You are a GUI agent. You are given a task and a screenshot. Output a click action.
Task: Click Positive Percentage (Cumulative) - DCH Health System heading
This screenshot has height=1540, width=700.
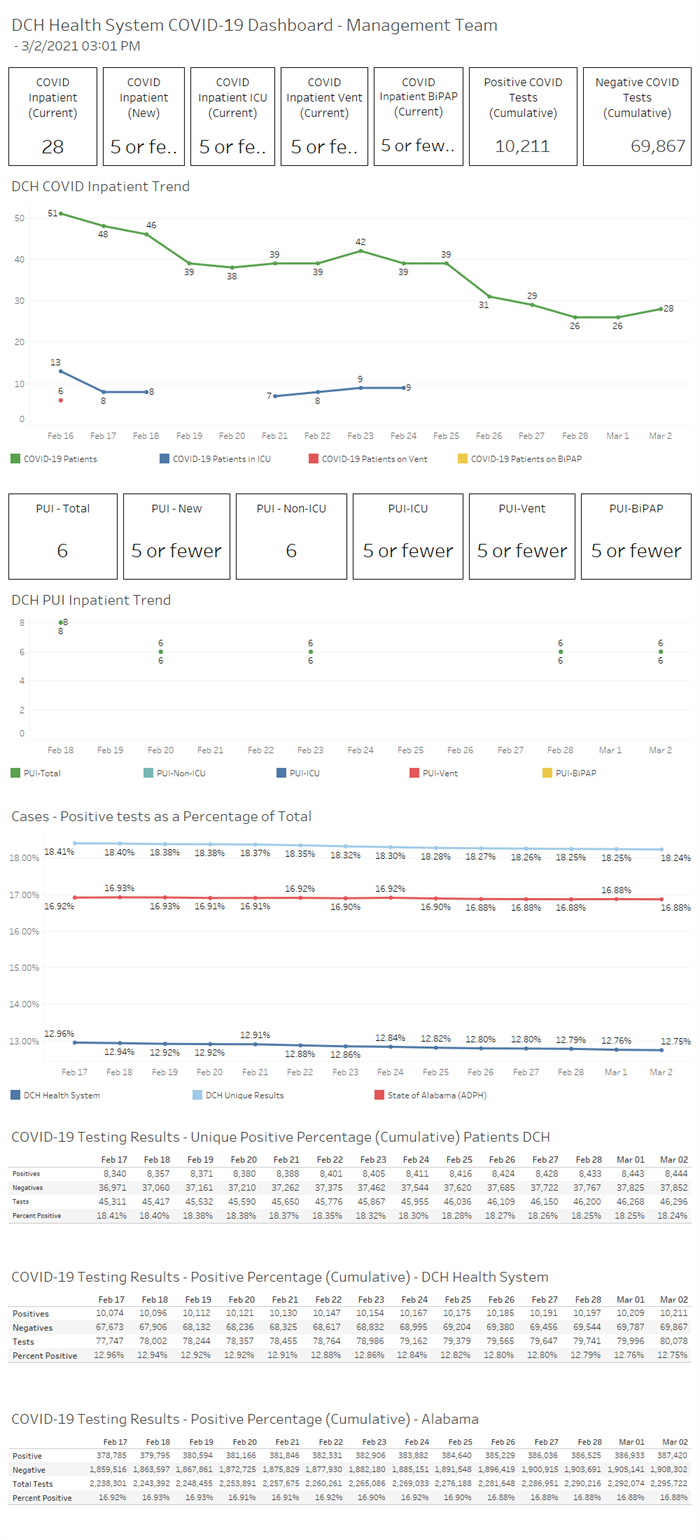pyautogui.click(x=280, y=1277)
